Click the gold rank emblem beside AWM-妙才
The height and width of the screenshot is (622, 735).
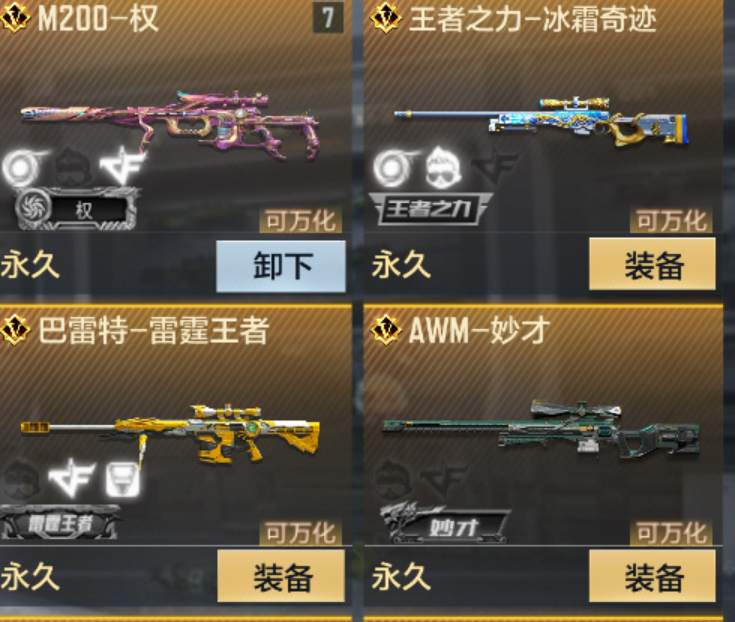click(x=385, y=330)
